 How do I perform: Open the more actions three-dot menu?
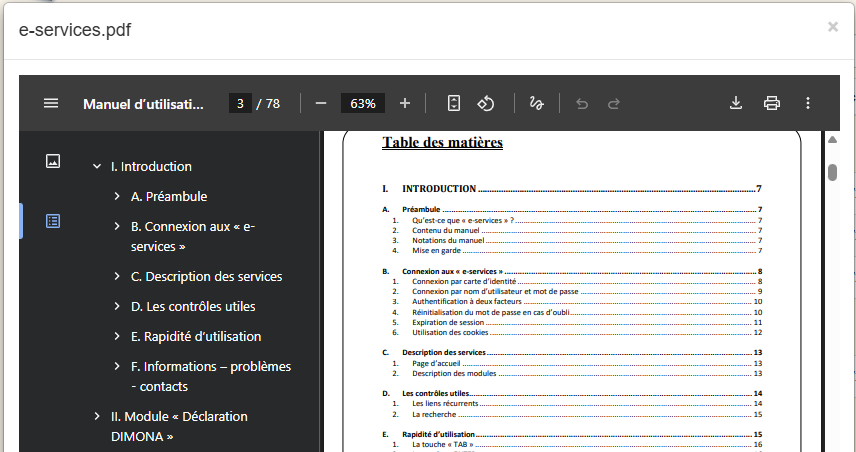[x=808, y=103]
